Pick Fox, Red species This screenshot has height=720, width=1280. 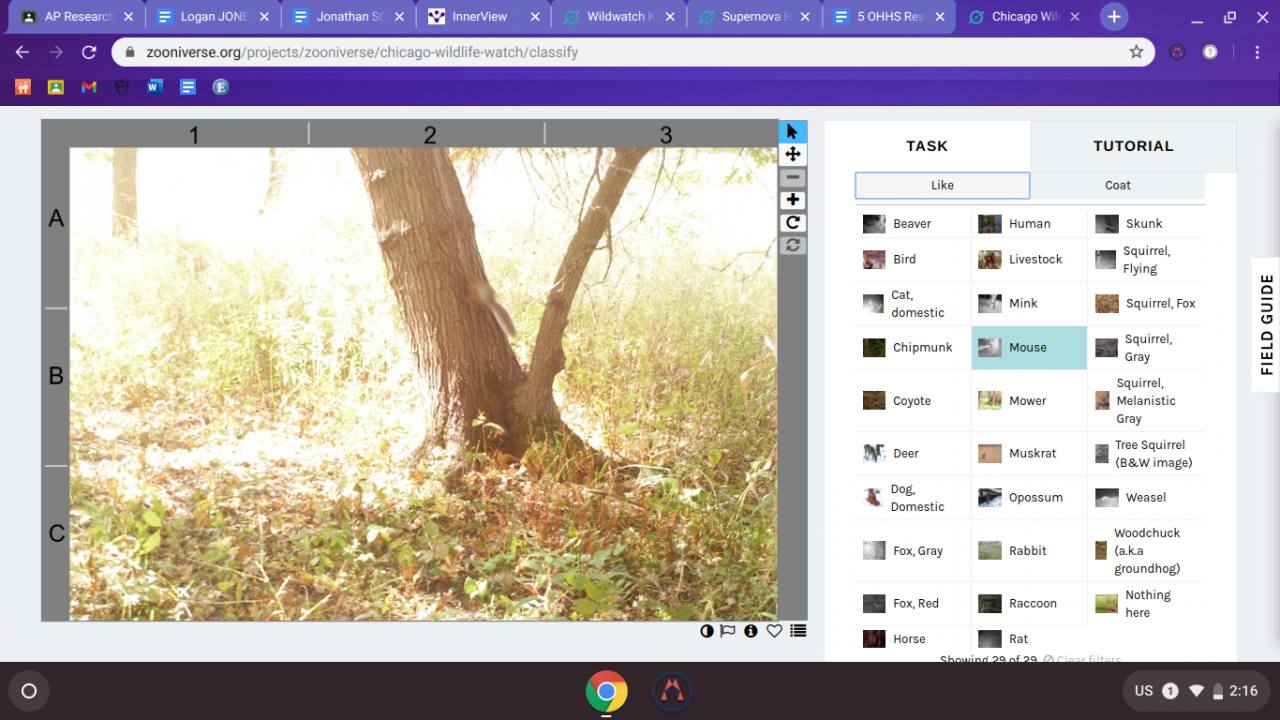pos(913,604)
